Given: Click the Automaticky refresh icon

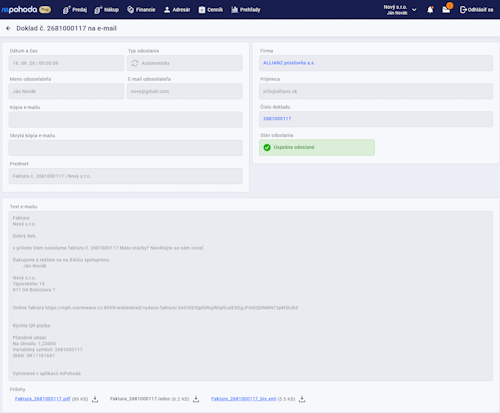Looking at the screenshot, I should [135, 63].
